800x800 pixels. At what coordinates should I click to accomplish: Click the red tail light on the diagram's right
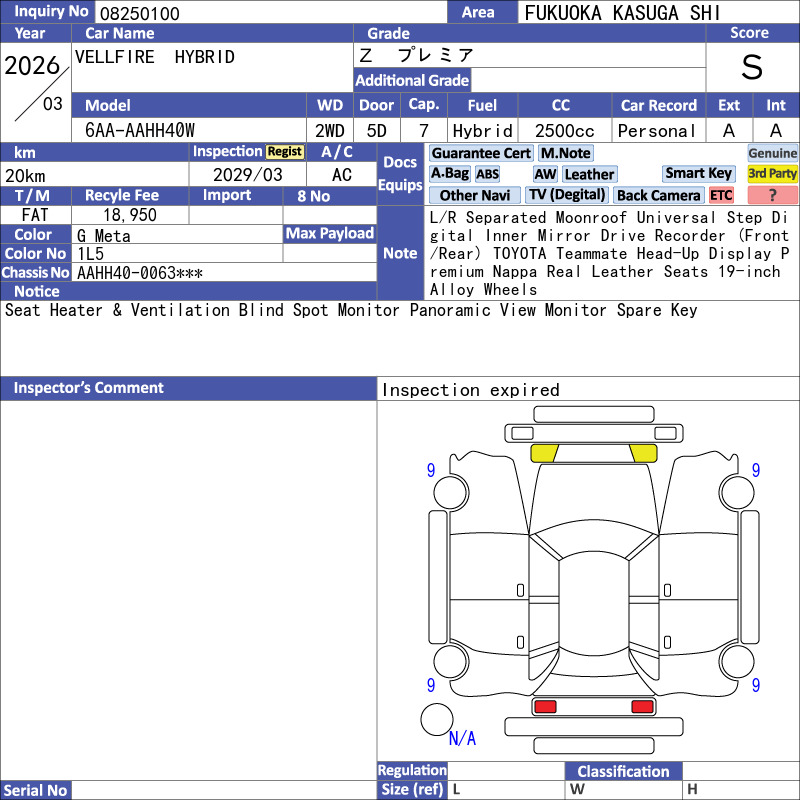(642, 707)
